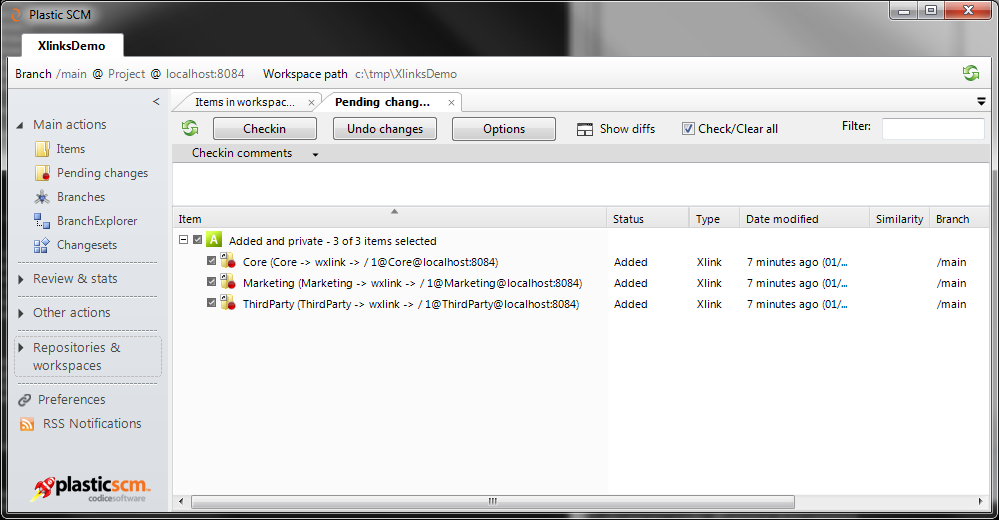The image size is (999, 520).
Task: Sort by the Item column header
Action: 389,219
